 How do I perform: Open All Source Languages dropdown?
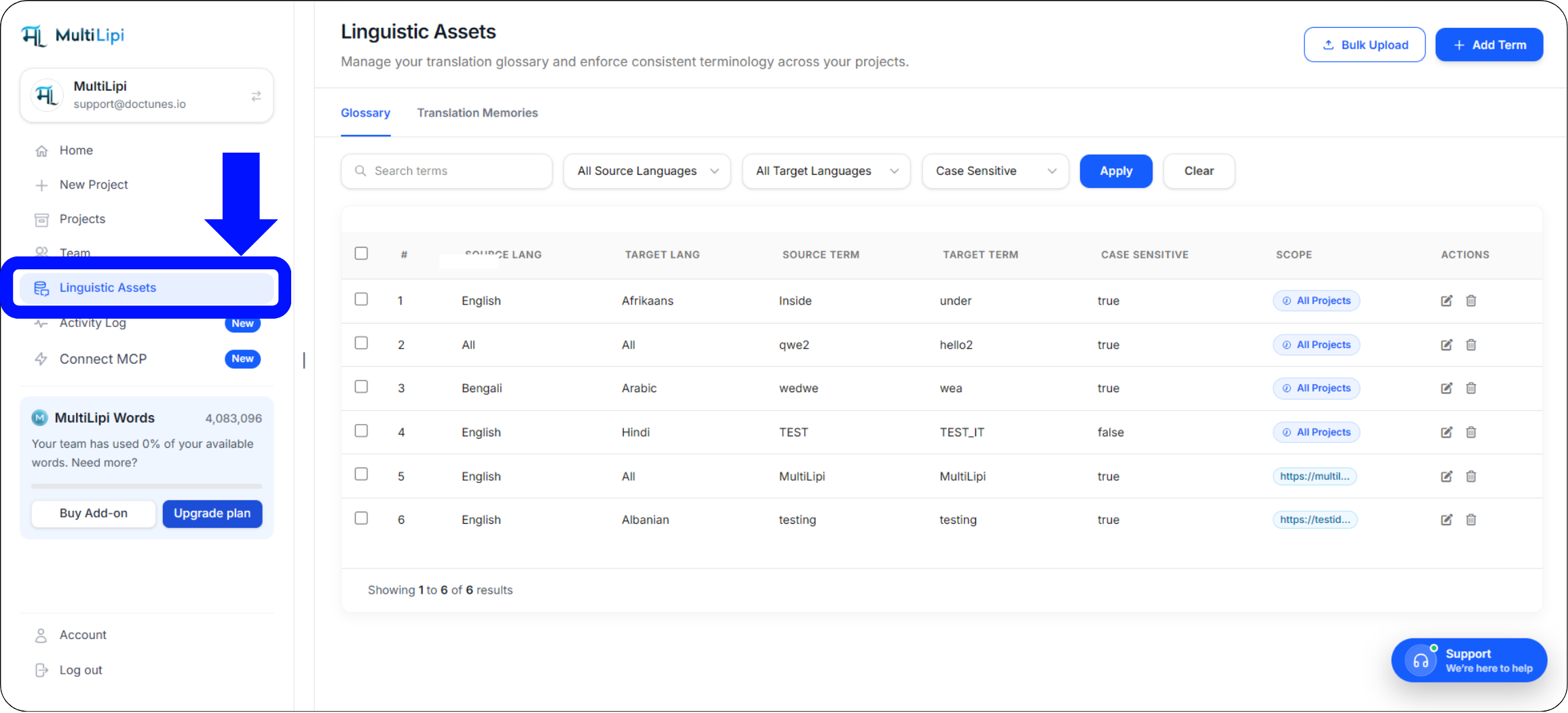coord(647,171)
